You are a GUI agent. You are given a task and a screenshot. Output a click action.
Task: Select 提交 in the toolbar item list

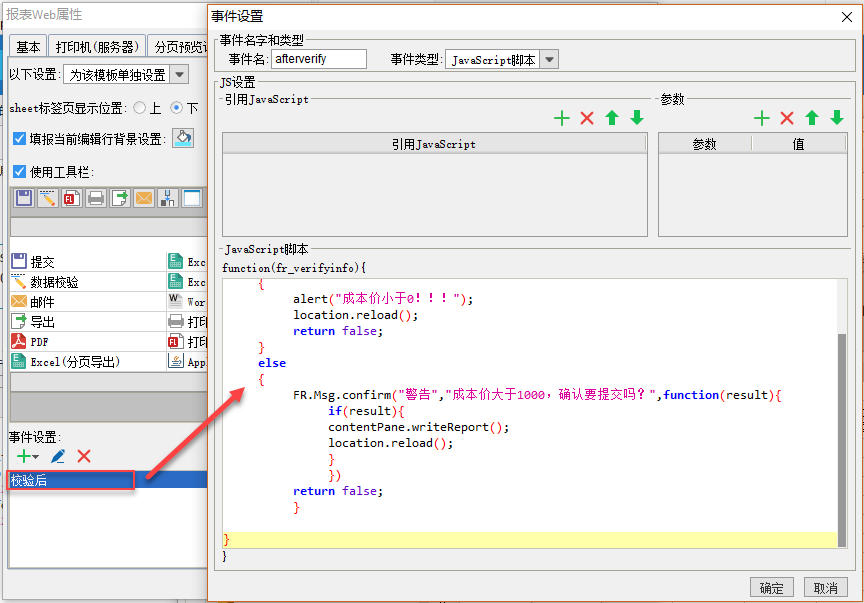88,261
